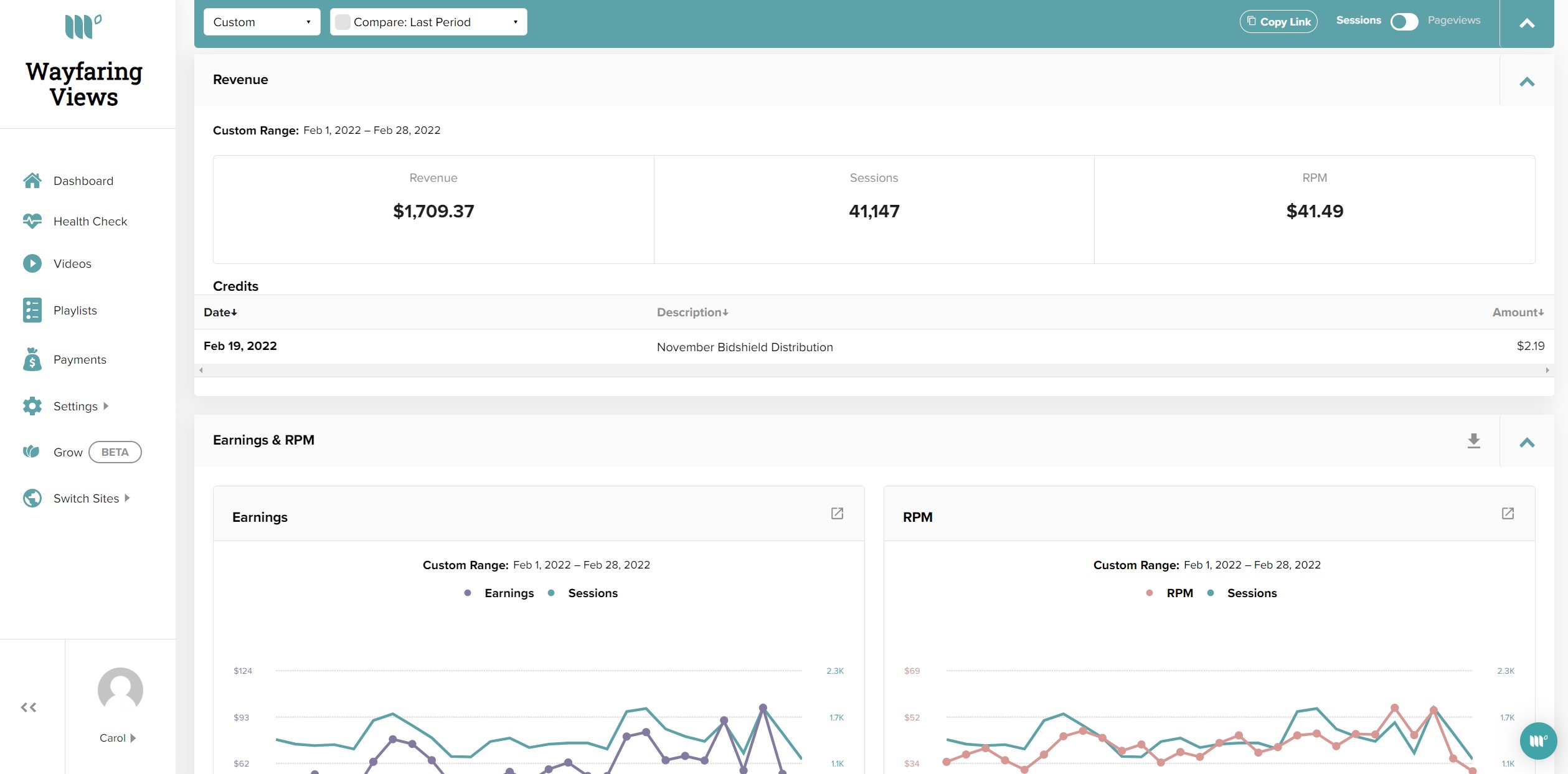Toggle RPM series in RPM chart legend
The image size is (1568, 774).
click(1169, 593)
